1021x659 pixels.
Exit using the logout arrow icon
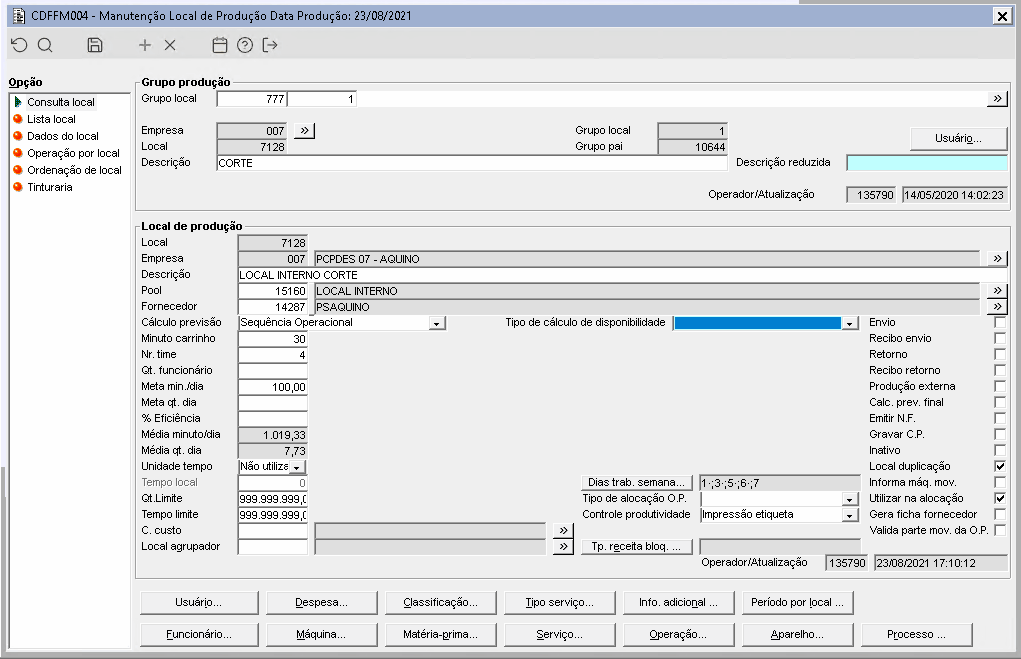270,45
